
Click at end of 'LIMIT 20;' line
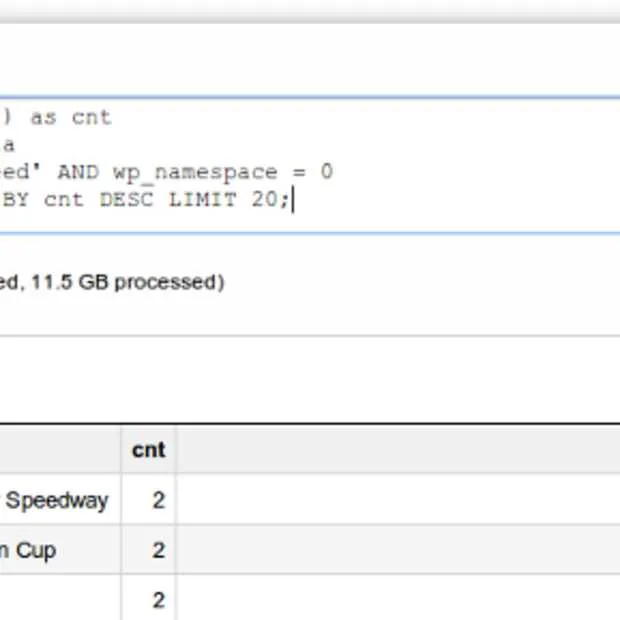[293, 199]
